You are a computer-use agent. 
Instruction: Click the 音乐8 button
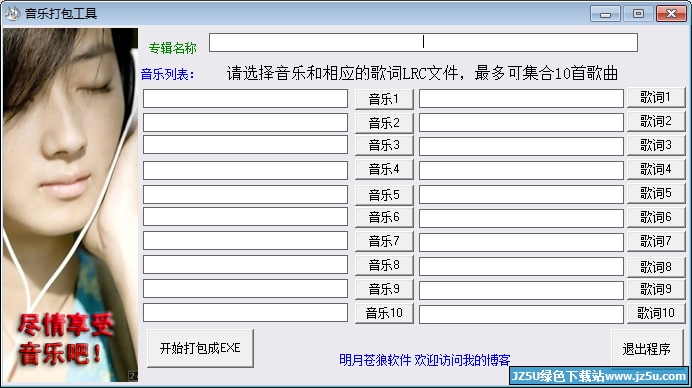pyautogui.click(x=384, y=265)
